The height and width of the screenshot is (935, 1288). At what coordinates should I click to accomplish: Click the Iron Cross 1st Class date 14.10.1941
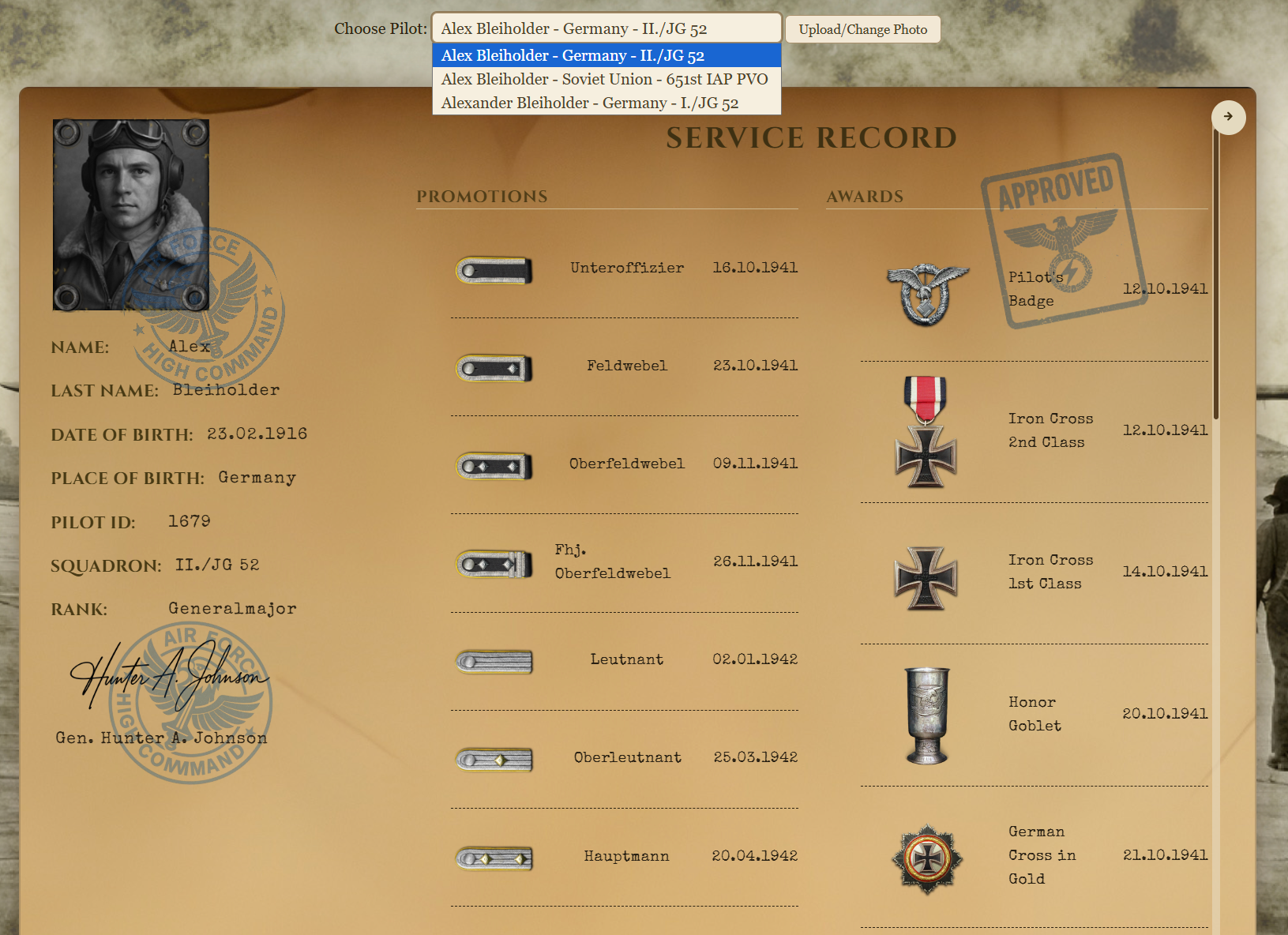(x=1165, y=572)
